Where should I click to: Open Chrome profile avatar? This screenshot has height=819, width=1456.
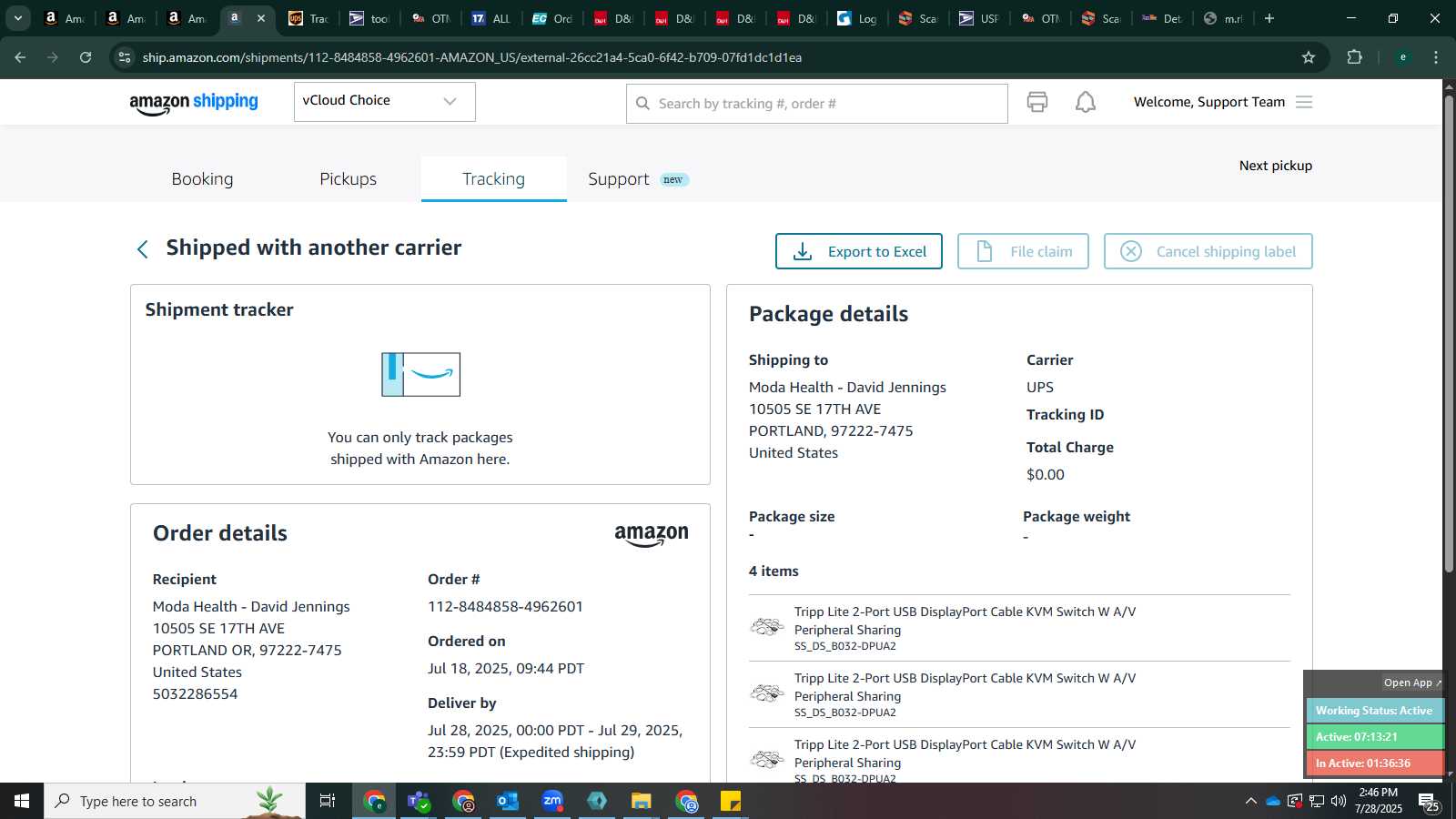[x=1403, y=57]
